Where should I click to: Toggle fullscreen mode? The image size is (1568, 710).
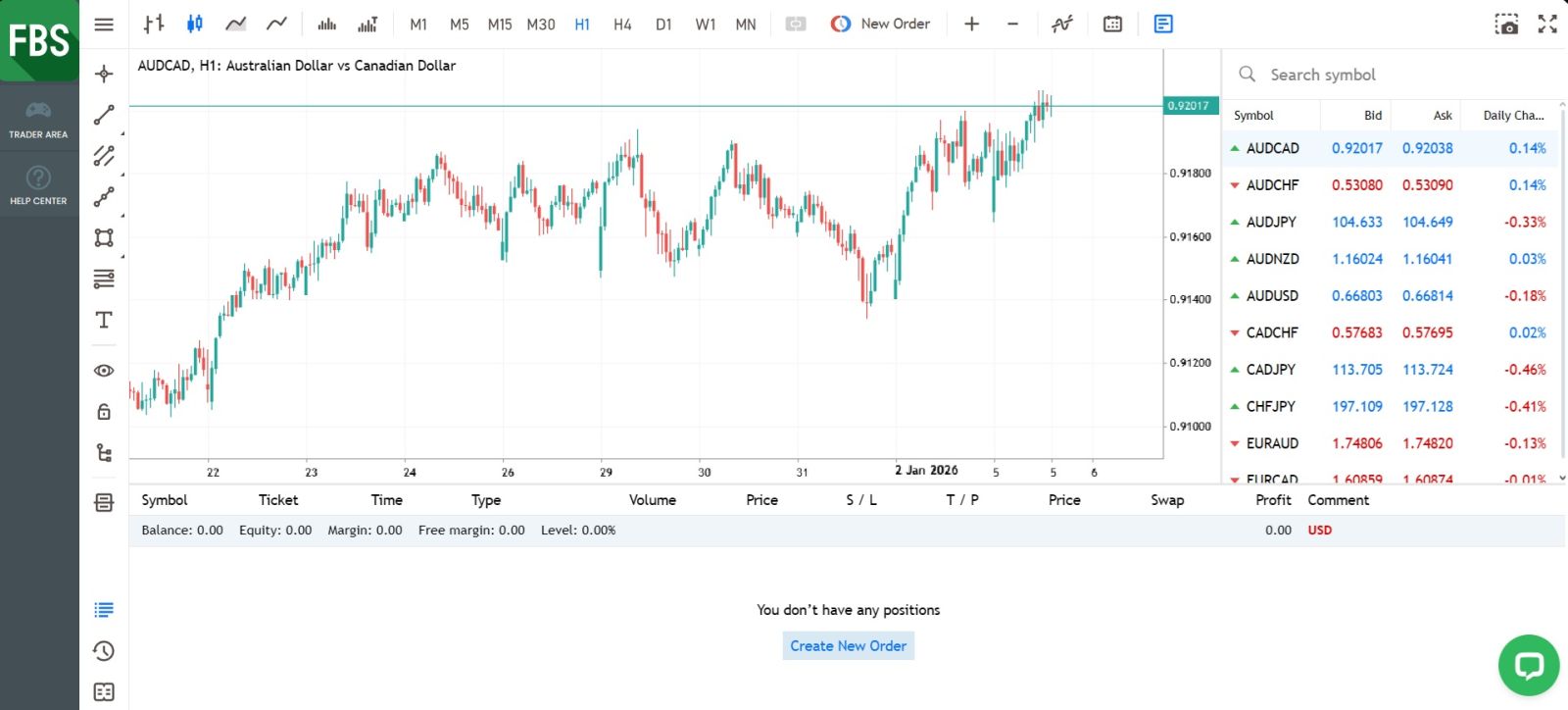[1547, 24]
